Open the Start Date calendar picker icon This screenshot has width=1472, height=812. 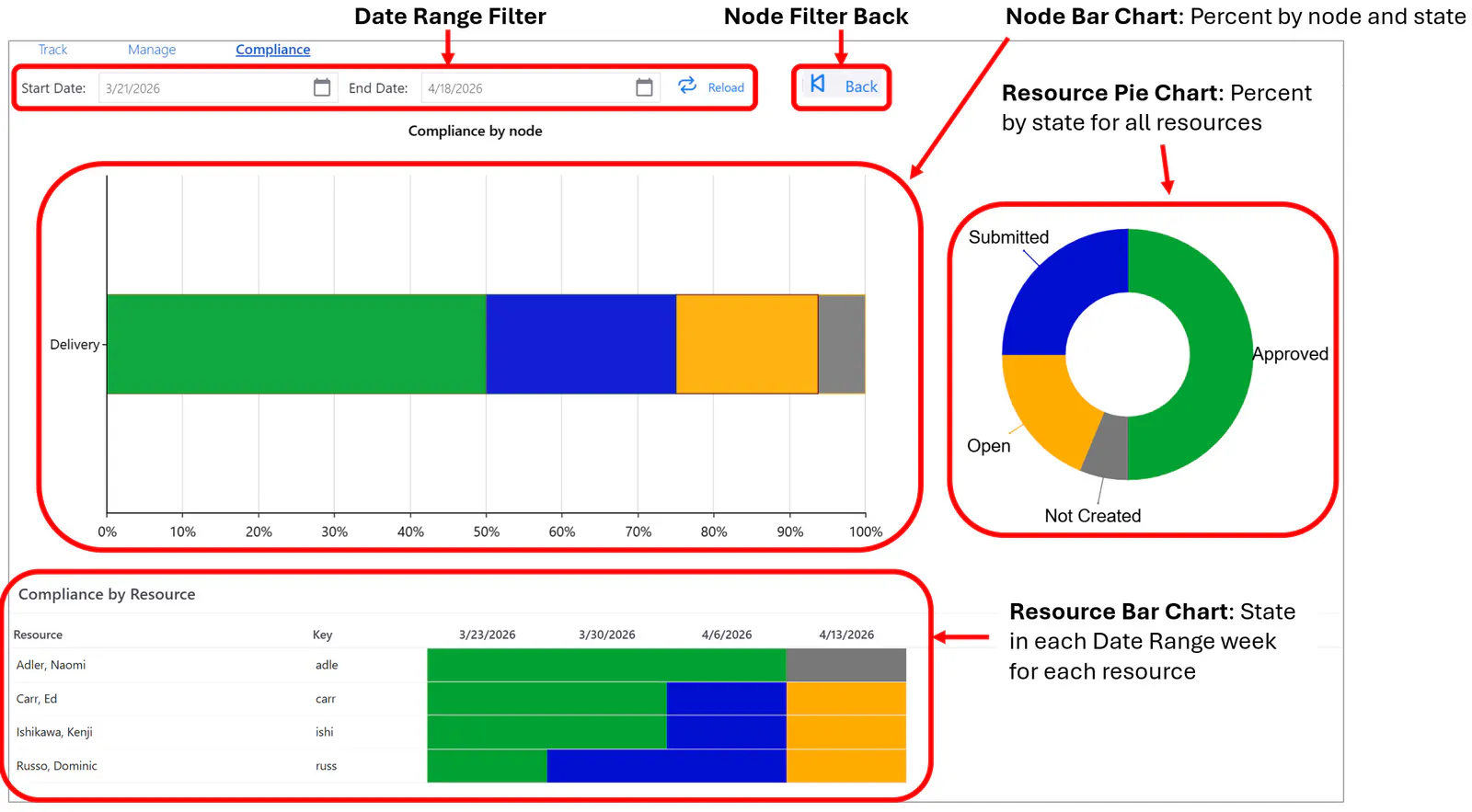[x=322, y=87]
